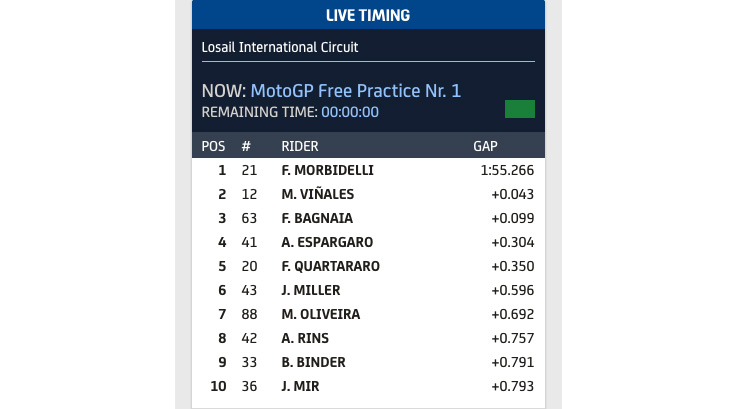Click the green session status flag

click(520, 109)
